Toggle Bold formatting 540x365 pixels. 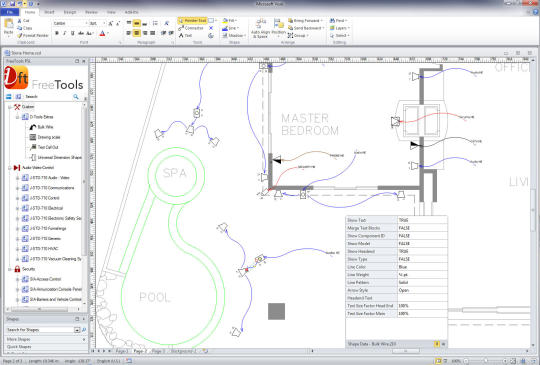pos(57,33)
